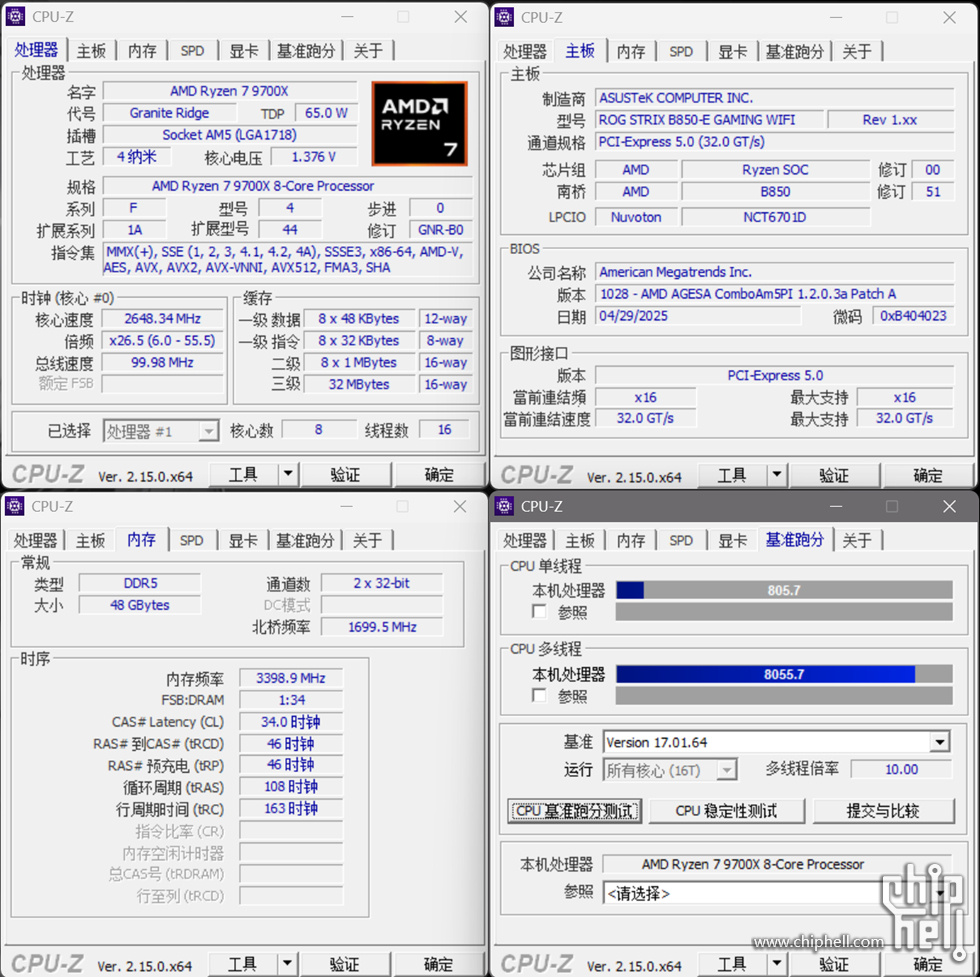The width and height of the screenshot is (980, 977).
Task: Expand the 工具 arrow in the 主板 tab window
Action: tap(776, 474)
